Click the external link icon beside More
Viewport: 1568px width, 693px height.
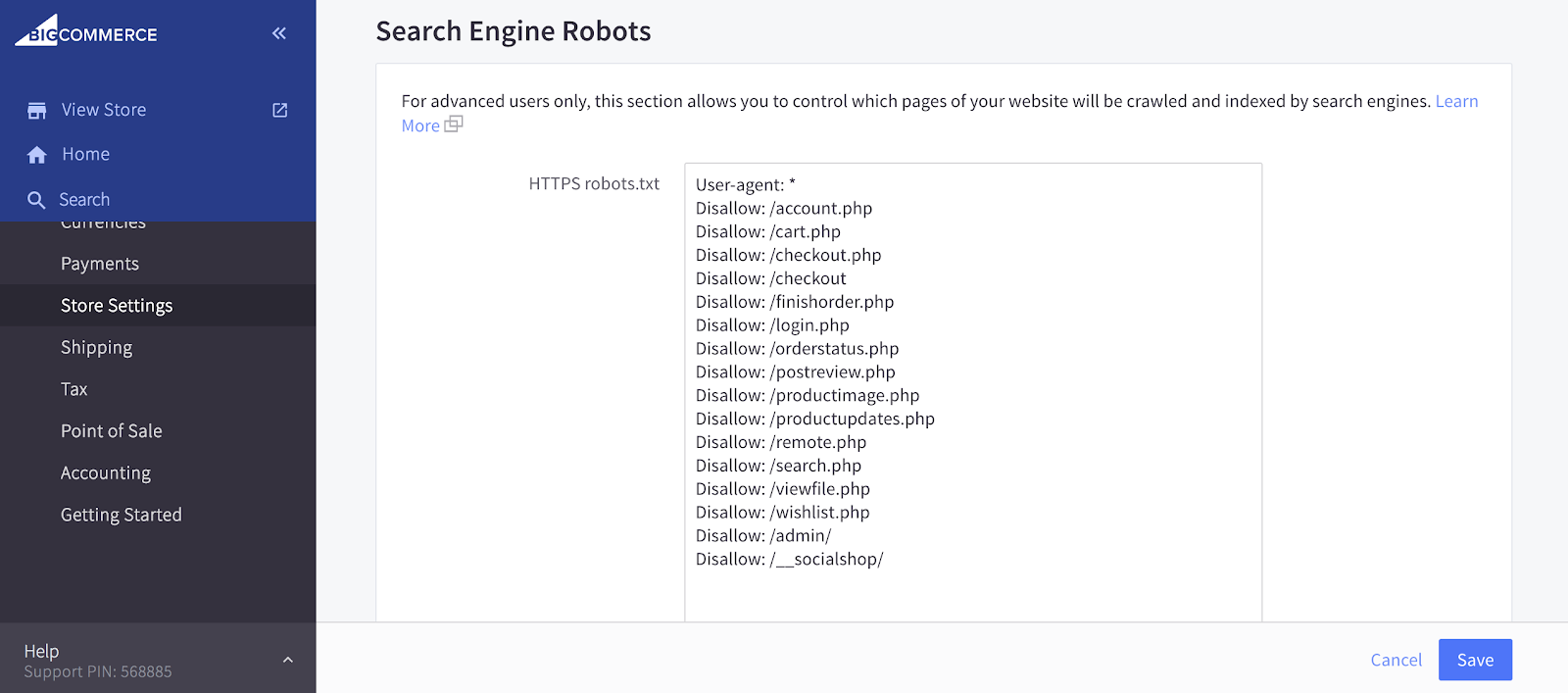tap(454, 124)
